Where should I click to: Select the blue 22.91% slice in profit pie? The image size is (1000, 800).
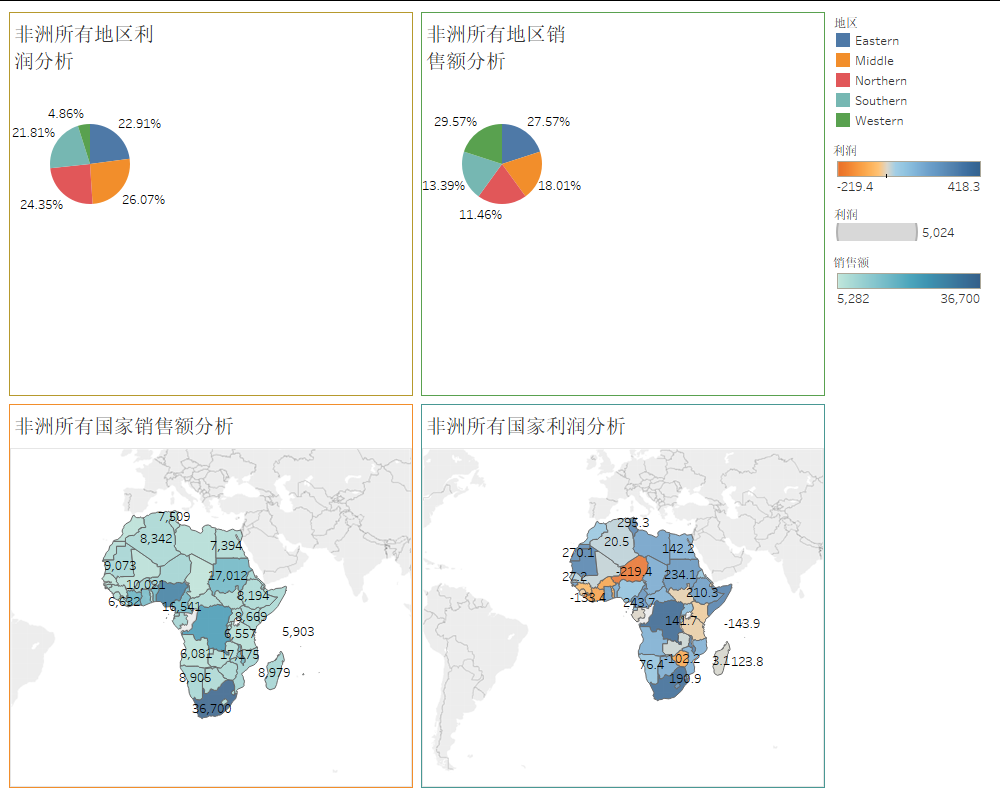pos(106,145)
